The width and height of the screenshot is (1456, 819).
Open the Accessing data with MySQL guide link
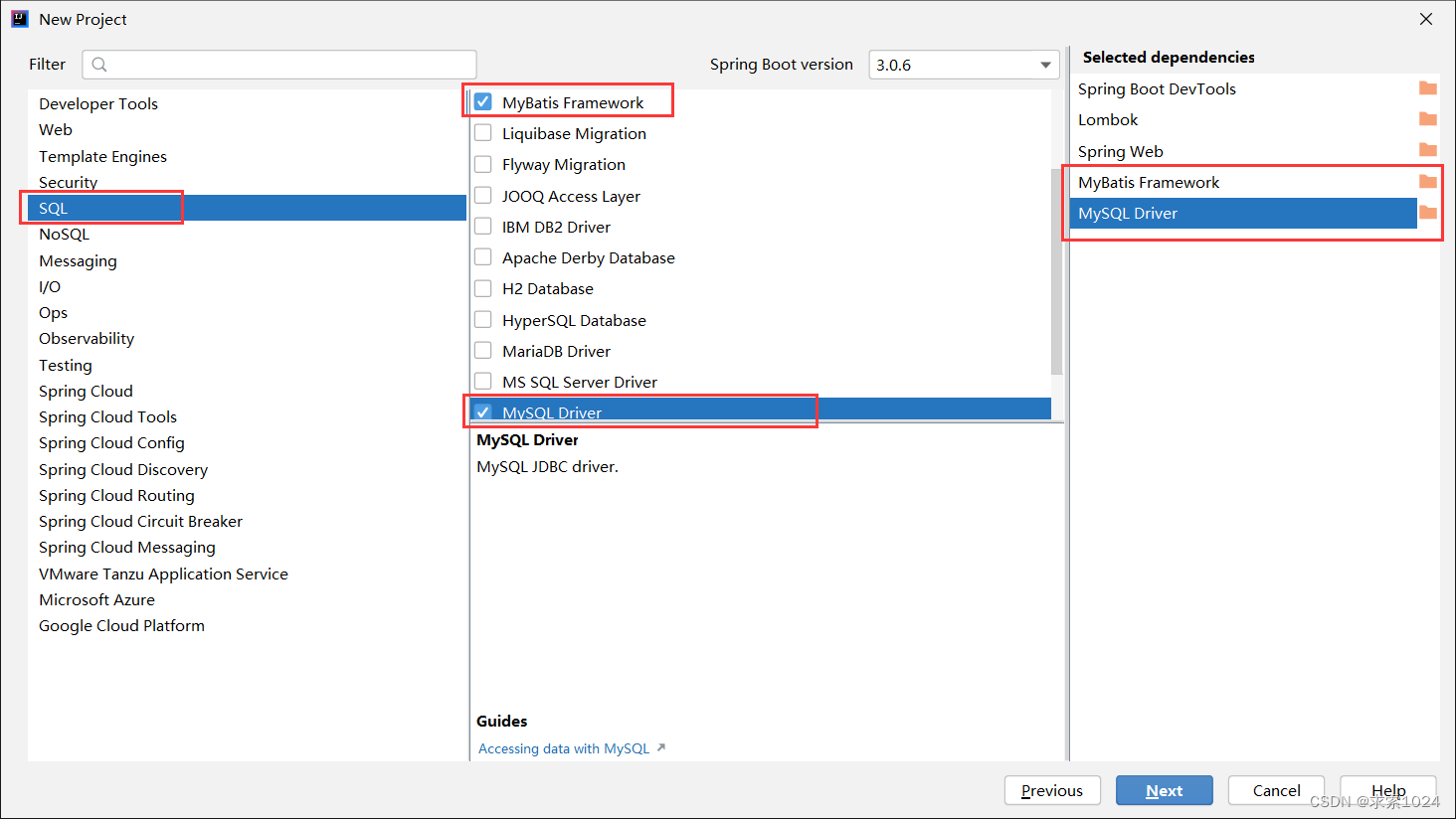pyautogui.click(x=564, y=748)
